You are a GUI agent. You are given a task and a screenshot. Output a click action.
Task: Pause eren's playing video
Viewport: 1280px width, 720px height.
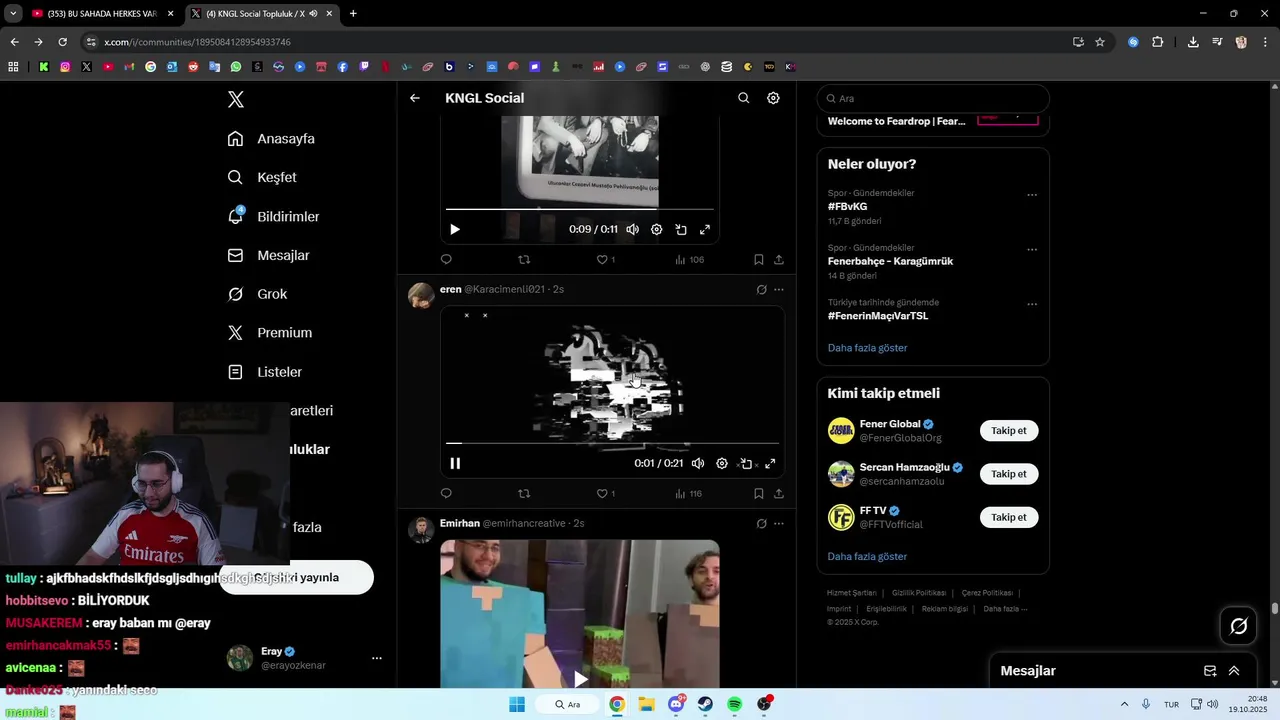tap(455, 463)
